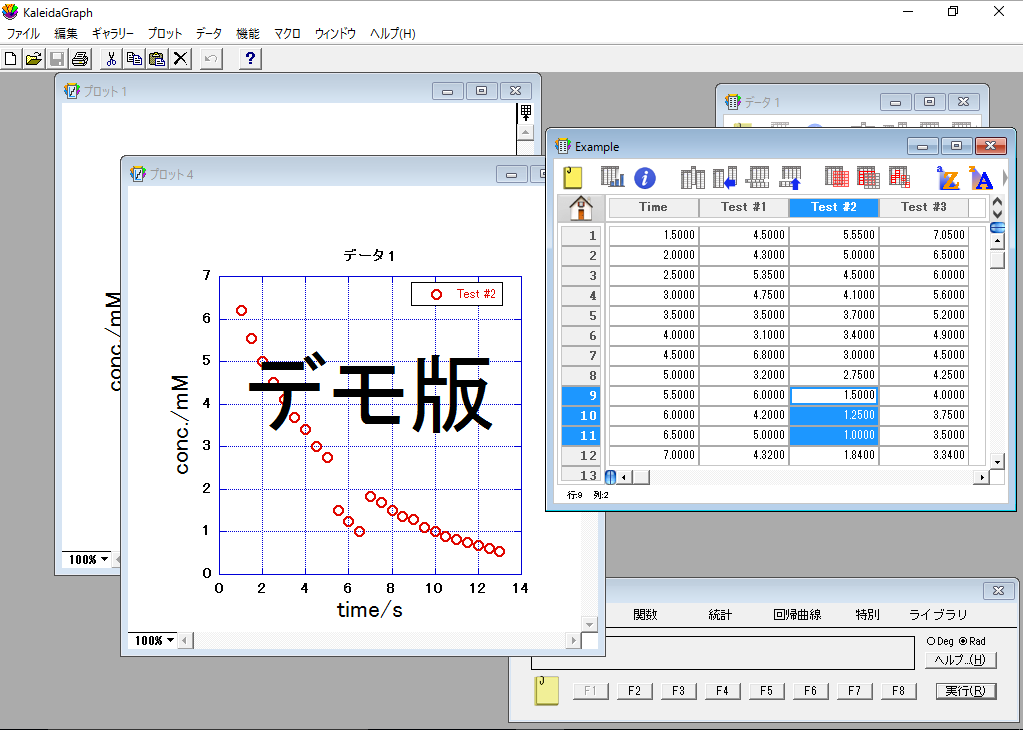Open the 編集 menu
This screenshot has width=1023, height=730.
[x=66, y=33]
